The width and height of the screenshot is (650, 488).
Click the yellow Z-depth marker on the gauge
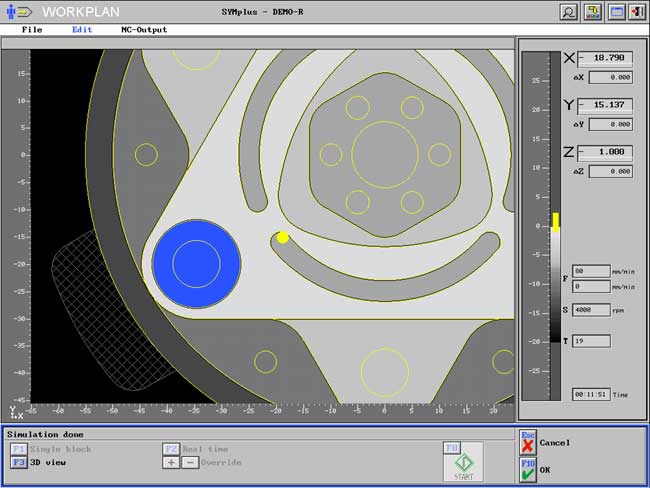click(556, 221)
